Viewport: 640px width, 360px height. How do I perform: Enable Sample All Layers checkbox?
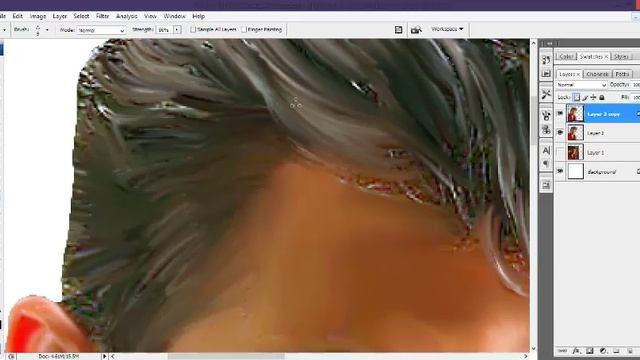[x=193, y=29]
